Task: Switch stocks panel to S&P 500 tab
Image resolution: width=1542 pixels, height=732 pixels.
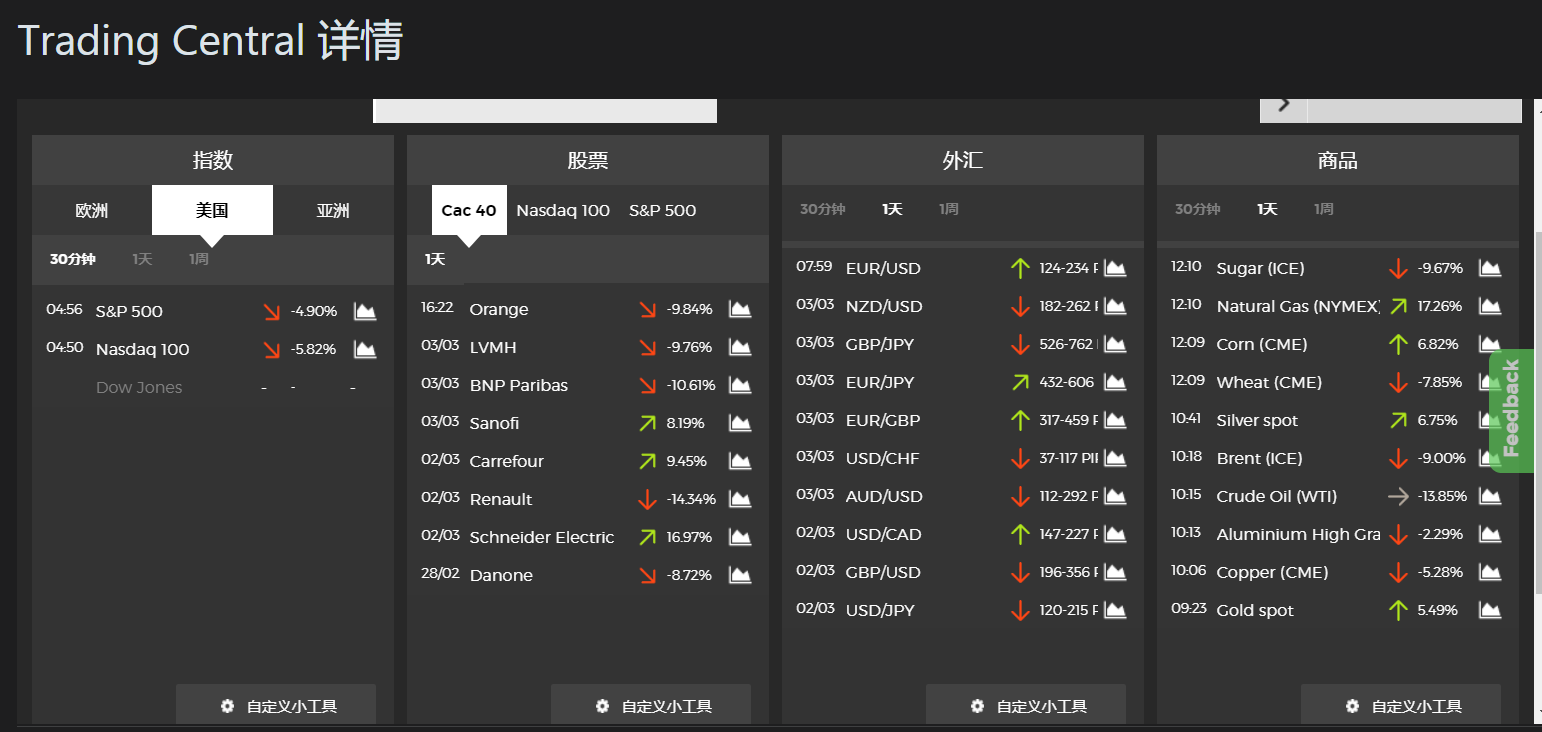Action: click(662, 210)
